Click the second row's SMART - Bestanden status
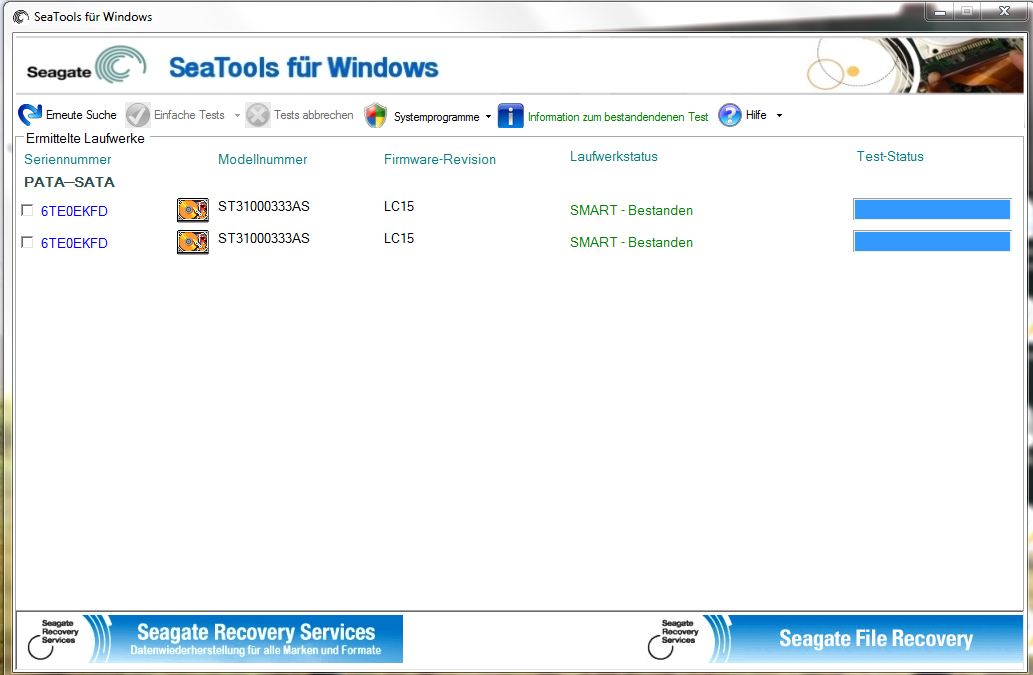 point(631,242)
